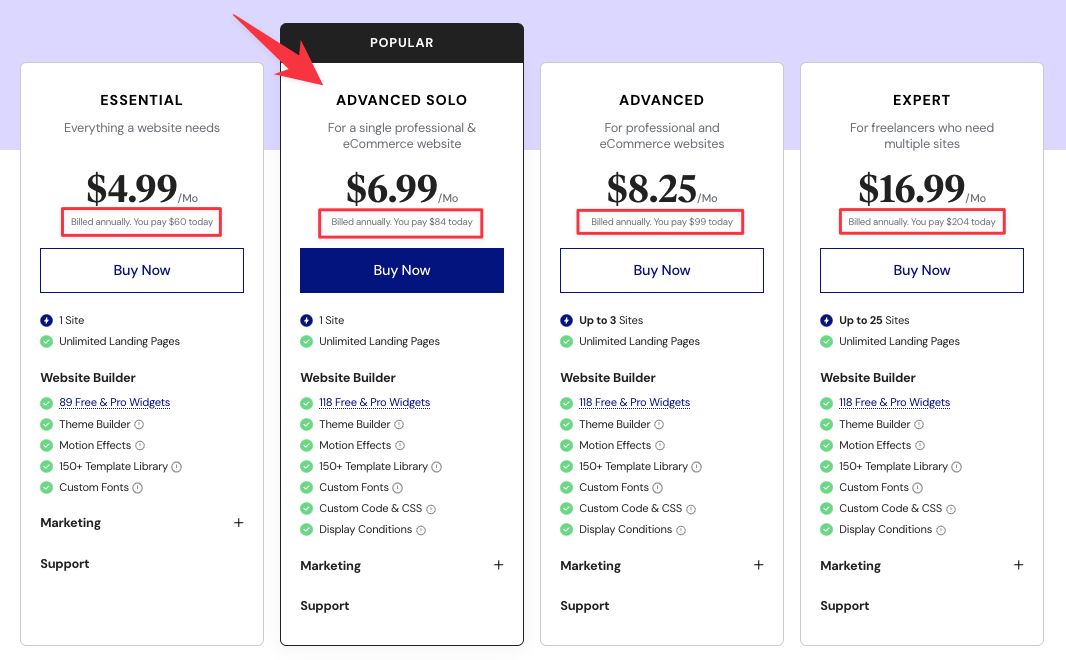The image size is (1066, 660).
Task: Click the info icon beside Theme Builder in Essential
Action: (x=139, y=424)
